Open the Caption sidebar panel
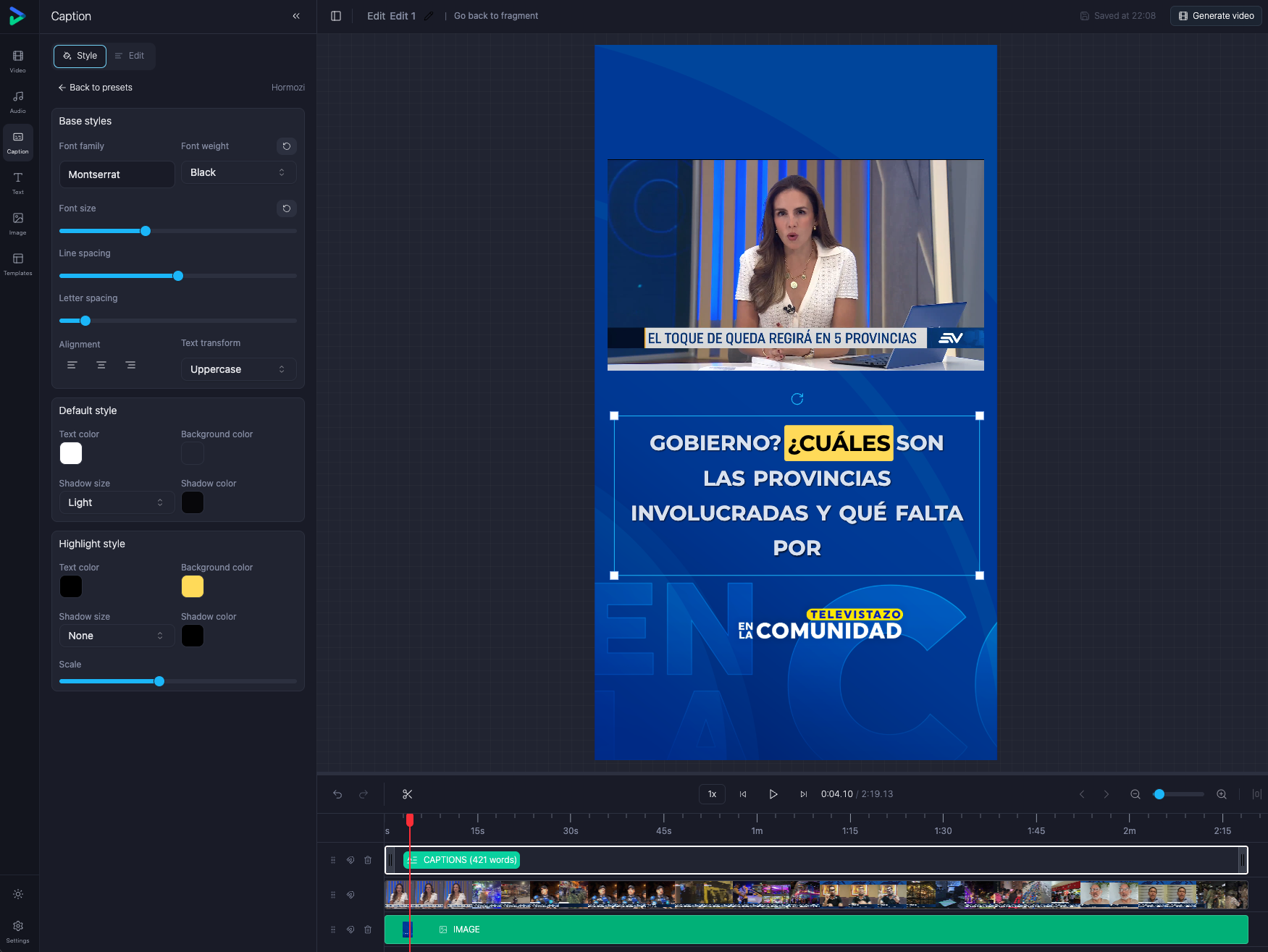This screenshot has width=1268, height=952. (x=18, y=142)
